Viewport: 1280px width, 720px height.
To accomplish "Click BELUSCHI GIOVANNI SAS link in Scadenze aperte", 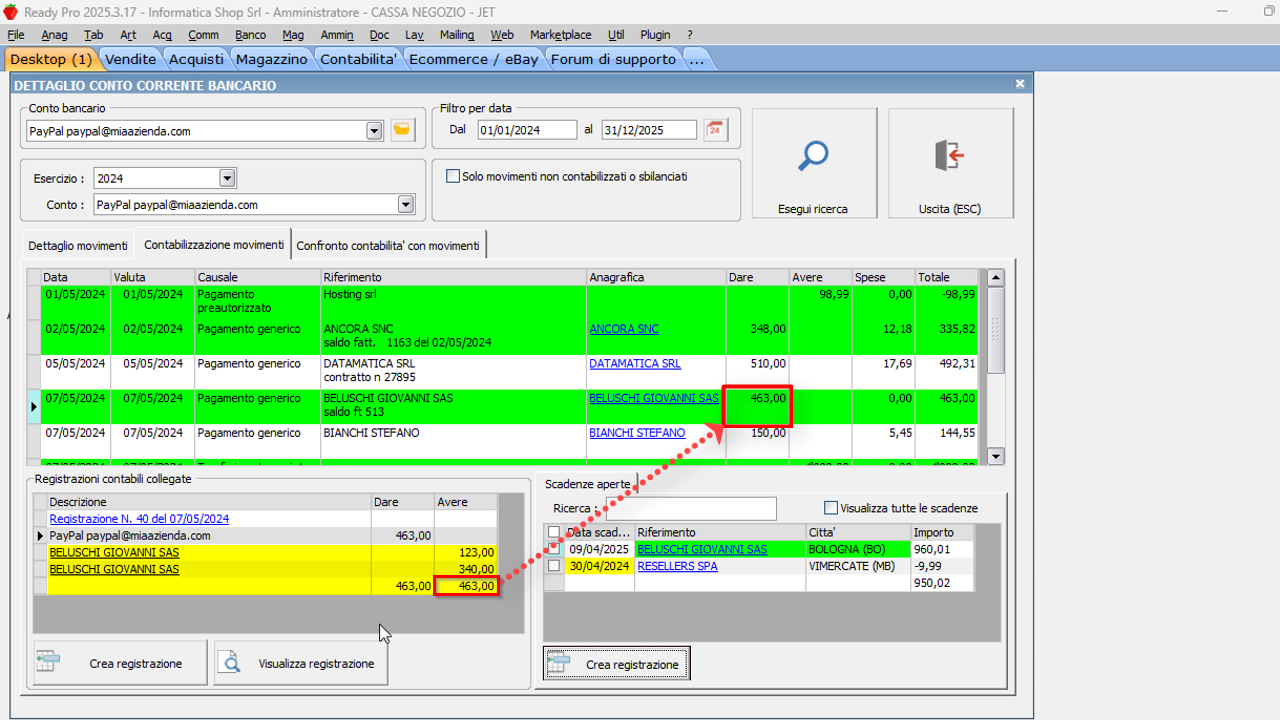I will [702, 549].
